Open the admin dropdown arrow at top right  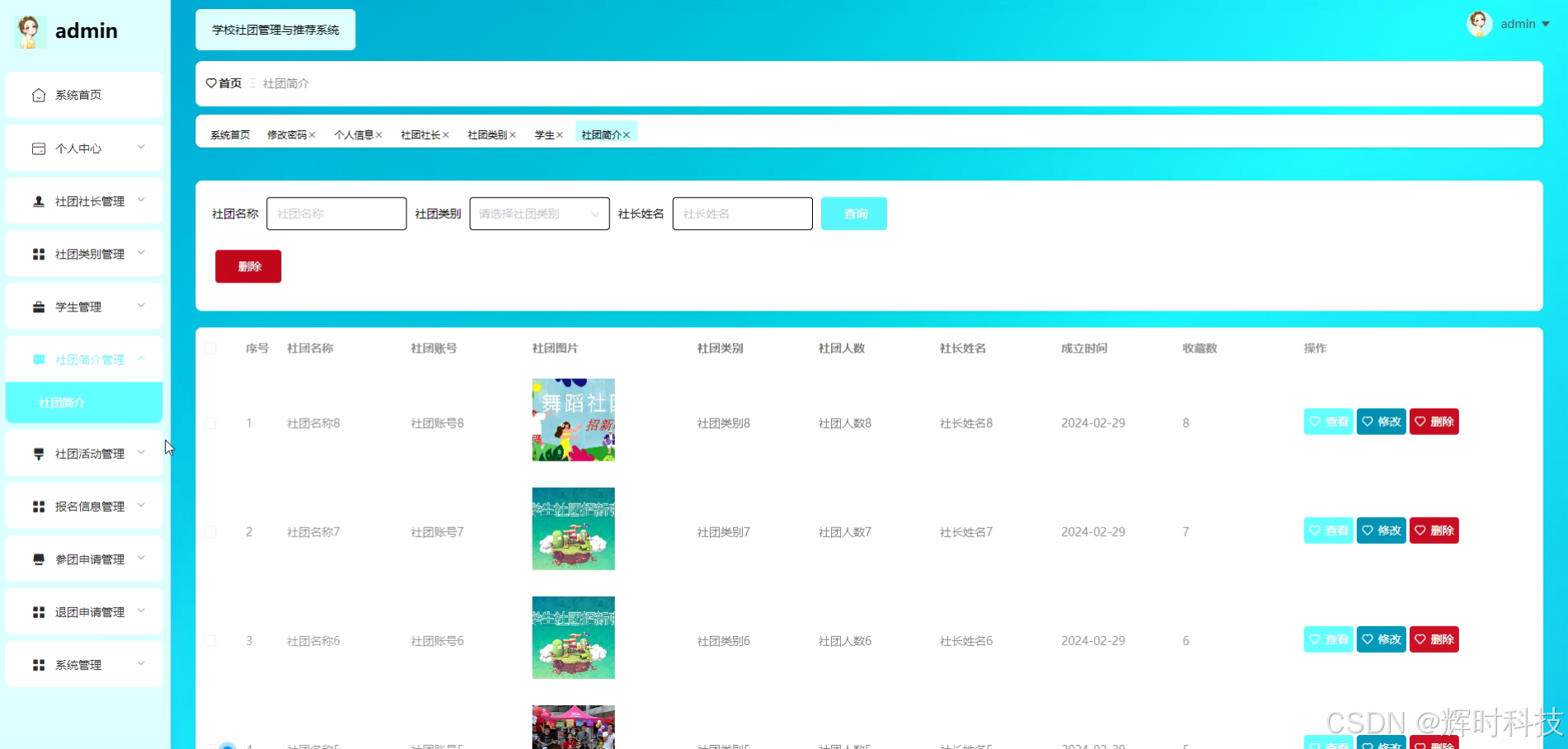tap(1546, 24)
